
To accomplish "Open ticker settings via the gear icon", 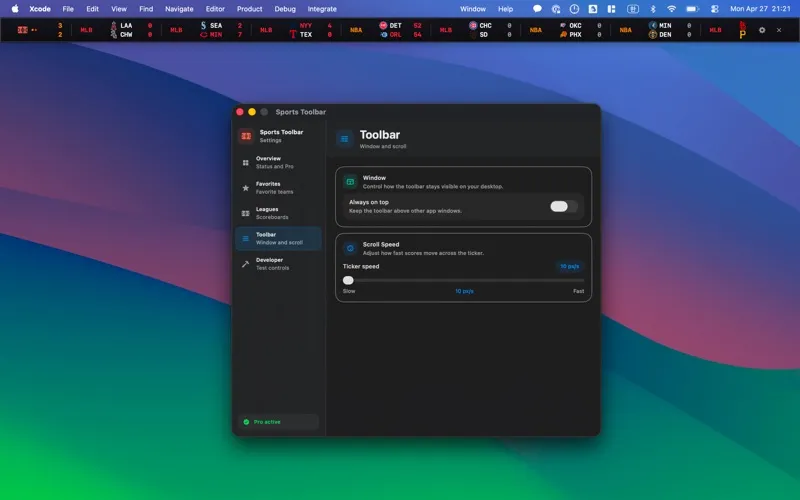I will point(762,30).
